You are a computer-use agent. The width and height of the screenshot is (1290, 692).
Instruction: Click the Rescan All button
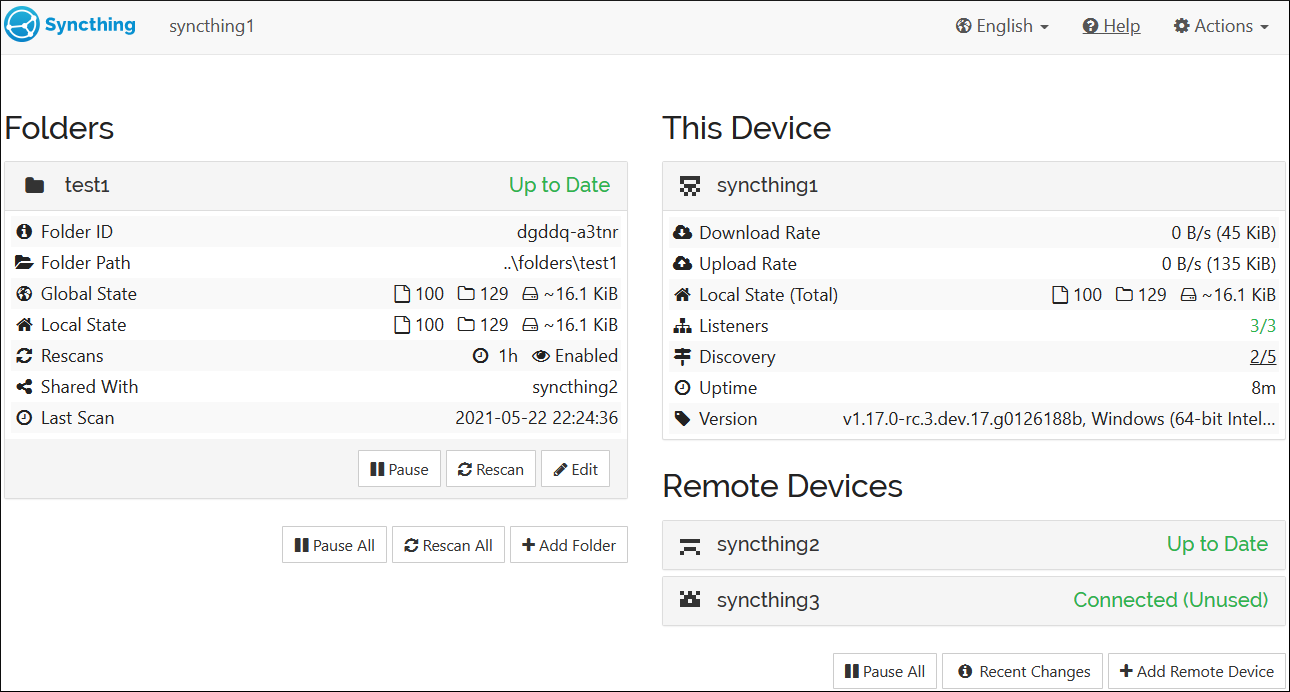(x=448, y=544)
